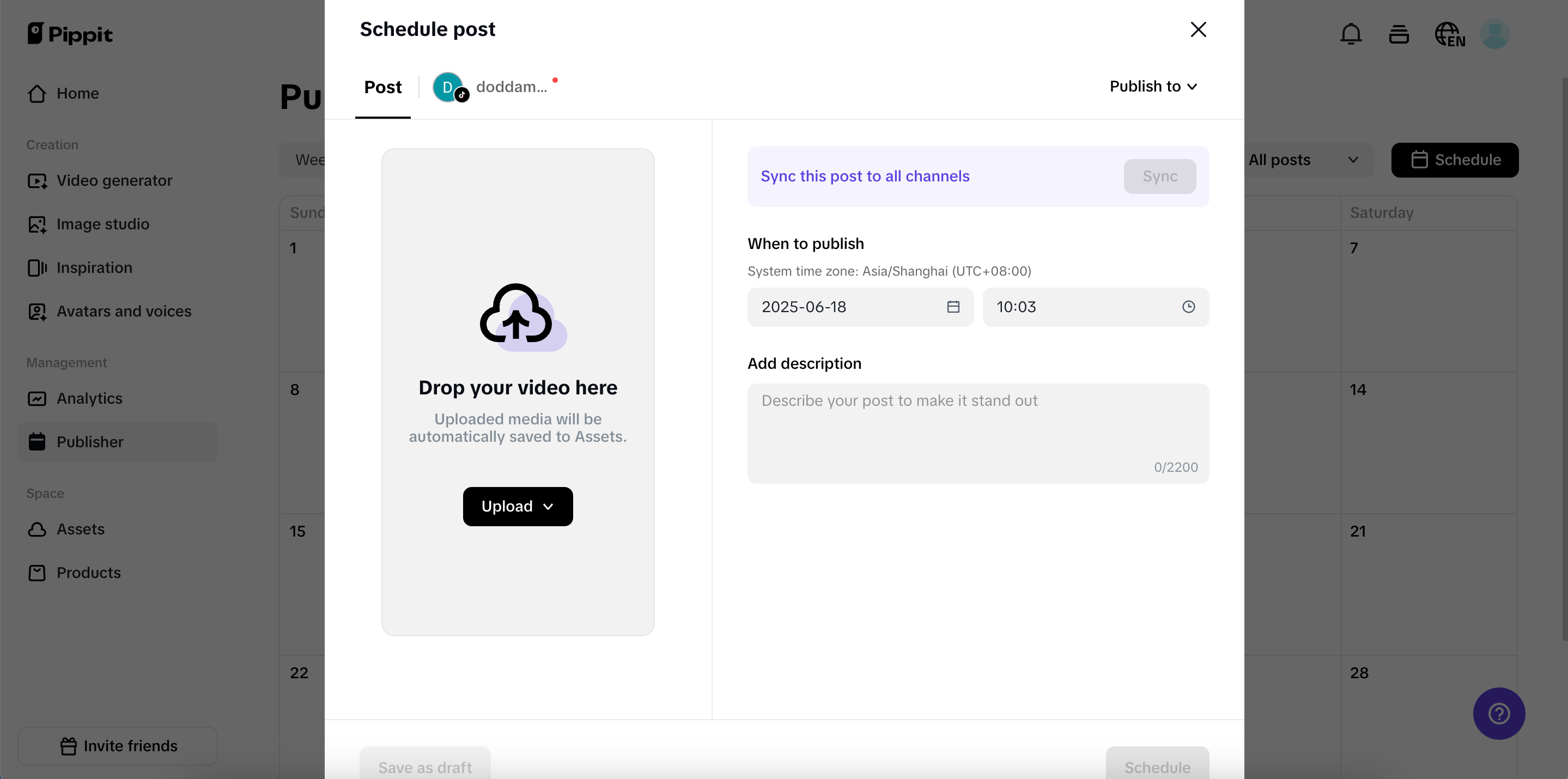Switch to the Post tab

pos(382,87)
